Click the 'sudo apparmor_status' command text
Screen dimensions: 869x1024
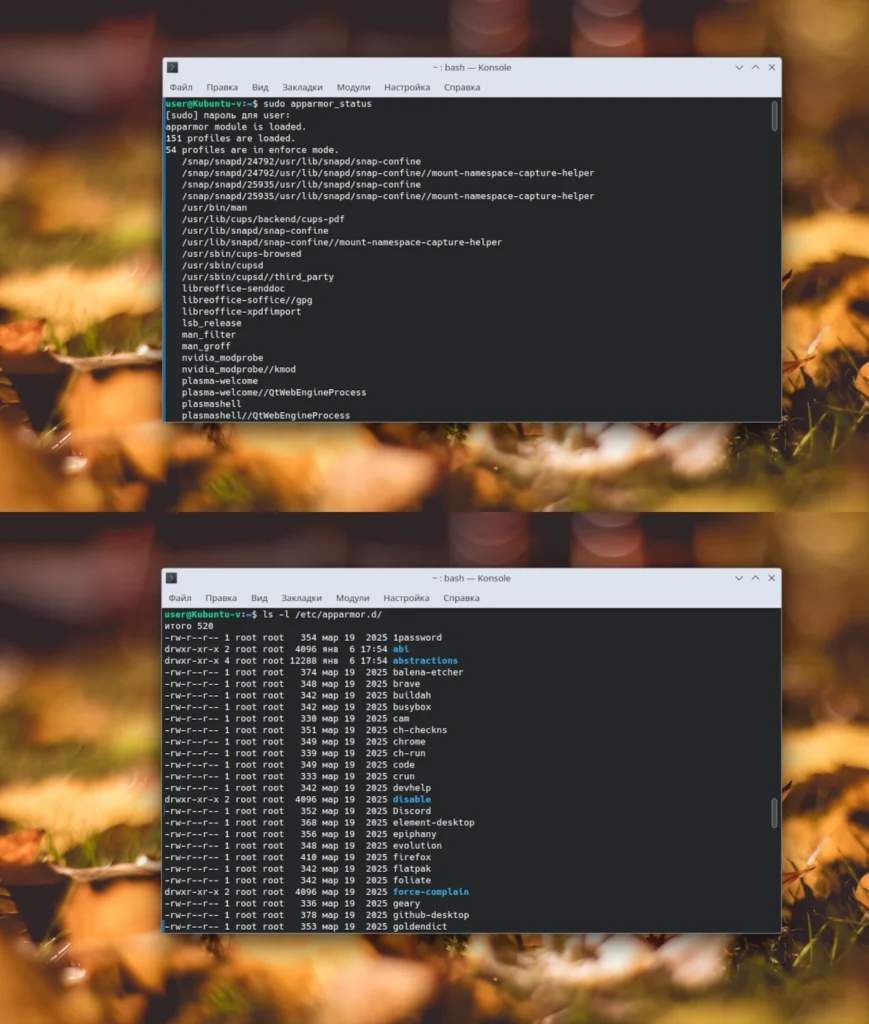pyautogui.click(x=317, y=104)
